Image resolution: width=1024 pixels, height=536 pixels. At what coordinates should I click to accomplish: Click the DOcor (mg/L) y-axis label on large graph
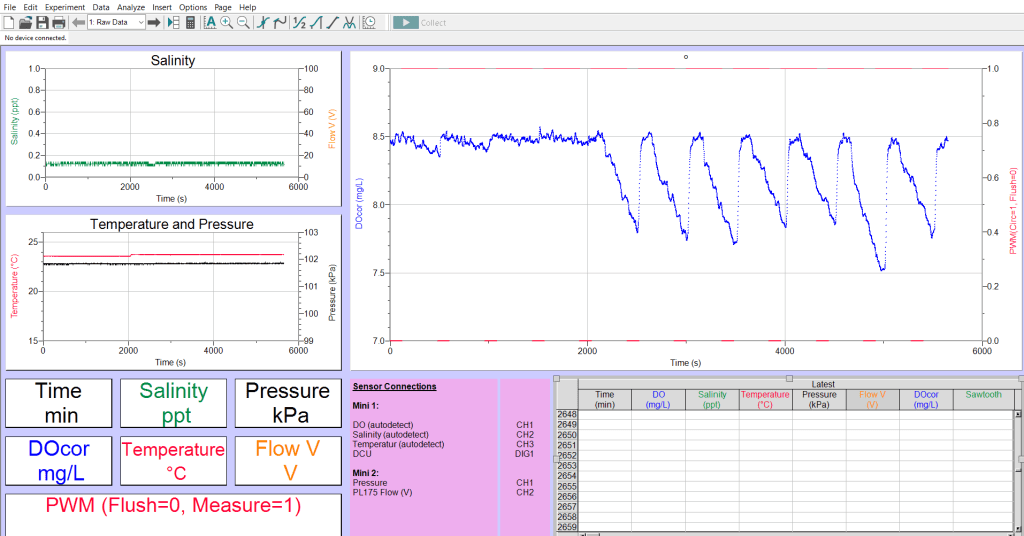click(359, 204)
